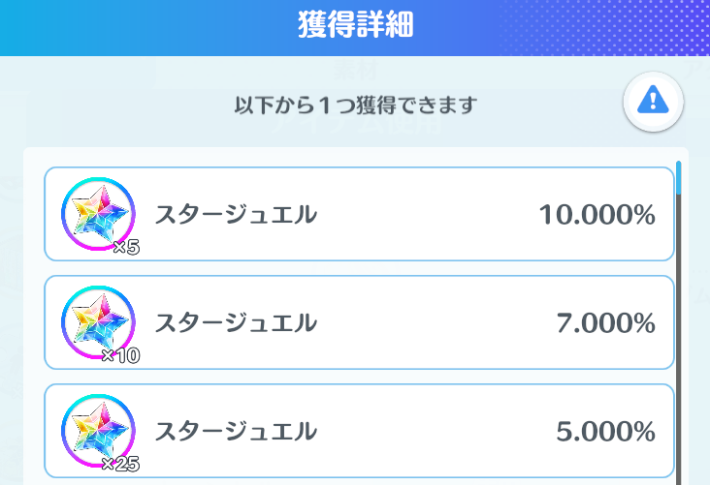The width and height of the screenshot is (710, 485).
Task: Click the warning triangle info button
Action: tap(653, 100)
